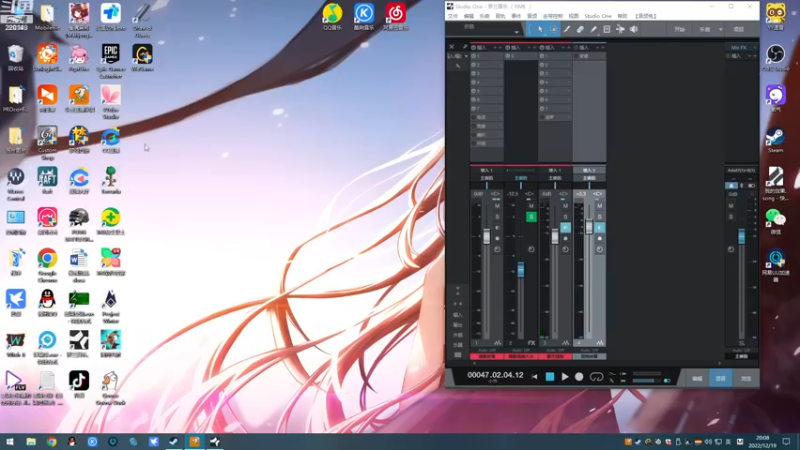Image resolution: width=800 pixels, height=450 pixels.
Task: Select the Paint pencil tool
Action: (x=593, y=30)
